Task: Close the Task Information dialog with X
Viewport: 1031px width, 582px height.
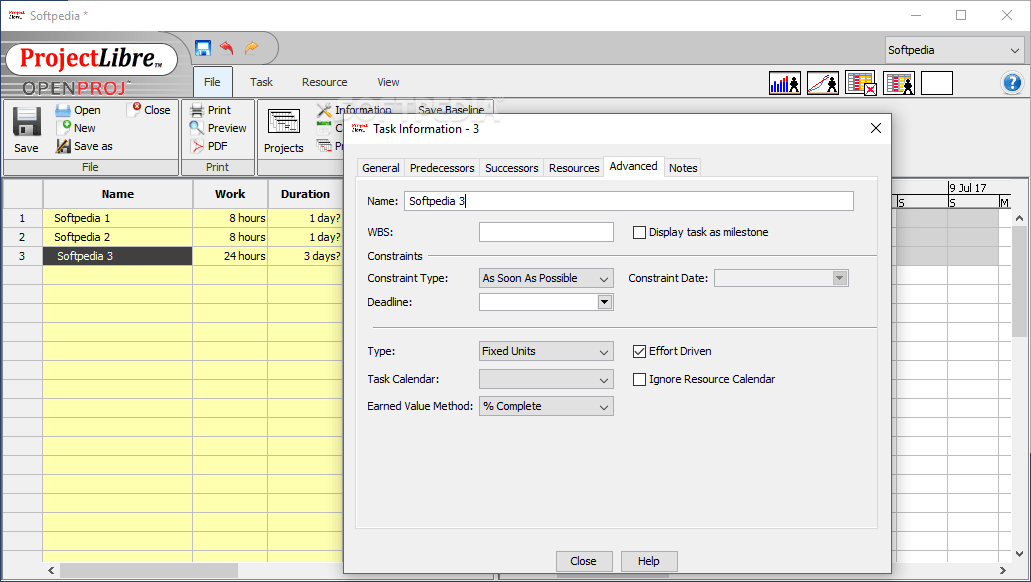Action: 876,128
